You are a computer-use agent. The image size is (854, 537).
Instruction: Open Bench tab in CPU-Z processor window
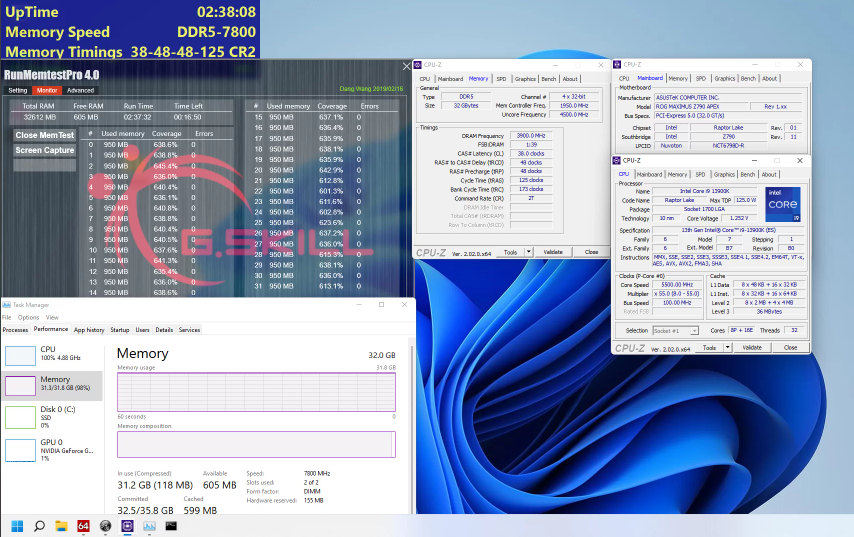pos(748,174)
